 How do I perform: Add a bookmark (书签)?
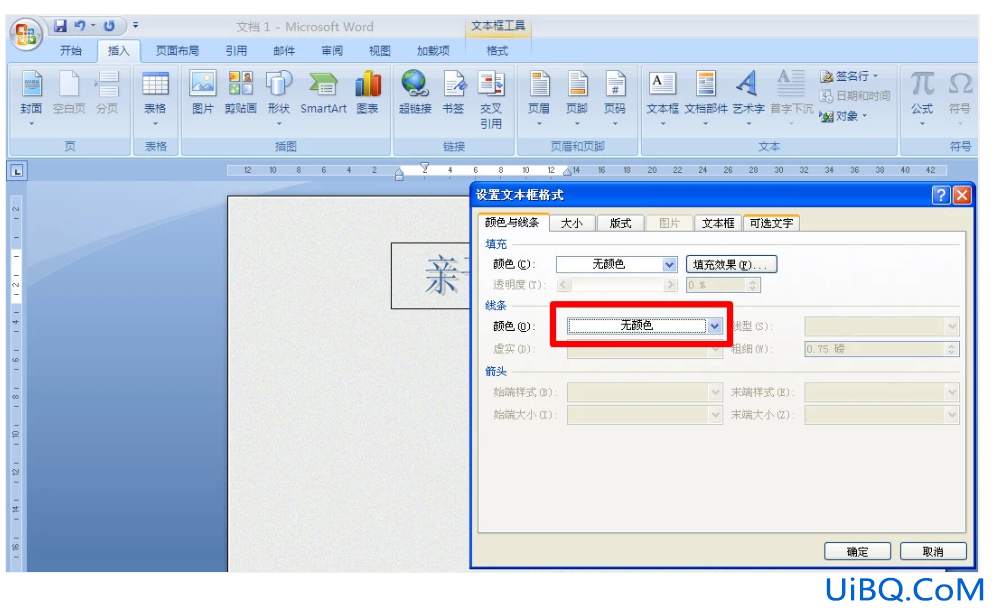(453, 94)
